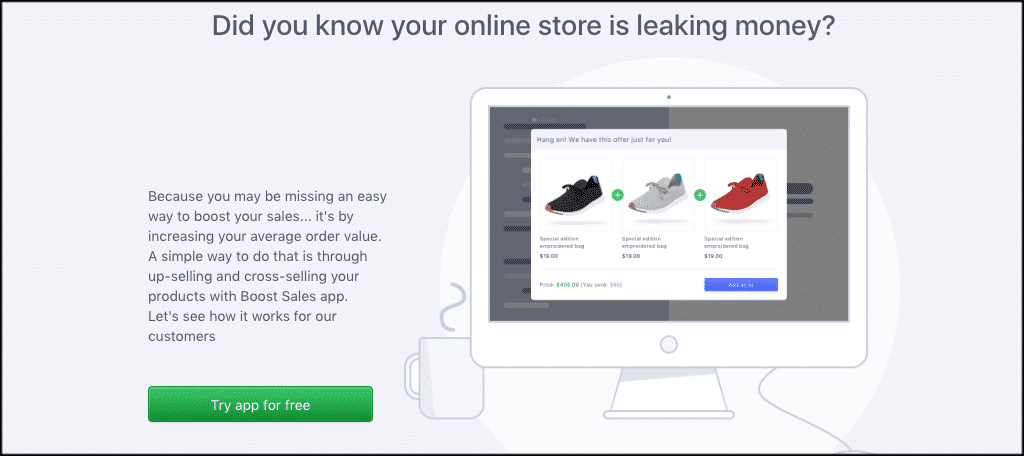Click the paragraph mentioning Boost Sales app
This screenshot has height=456, width=1024.
click(268, 267)
